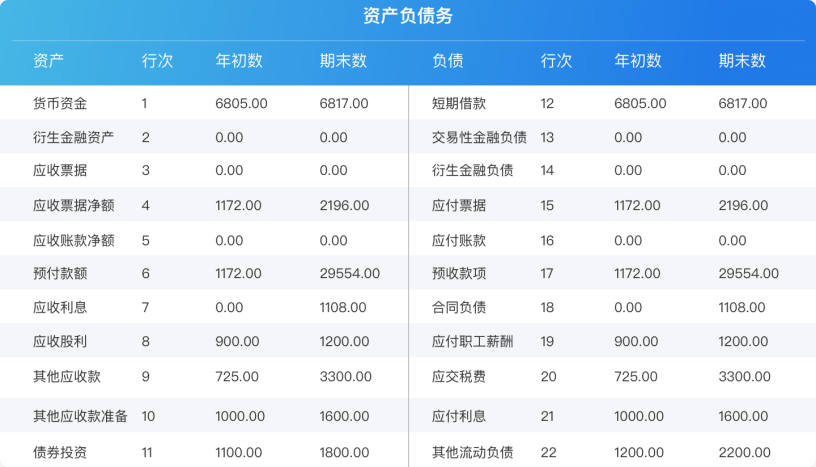Screen dimensions: 816x467
Task: Click the 期末数 value for 应交税费
Action: pyautogui.click(x=743, y=377)
